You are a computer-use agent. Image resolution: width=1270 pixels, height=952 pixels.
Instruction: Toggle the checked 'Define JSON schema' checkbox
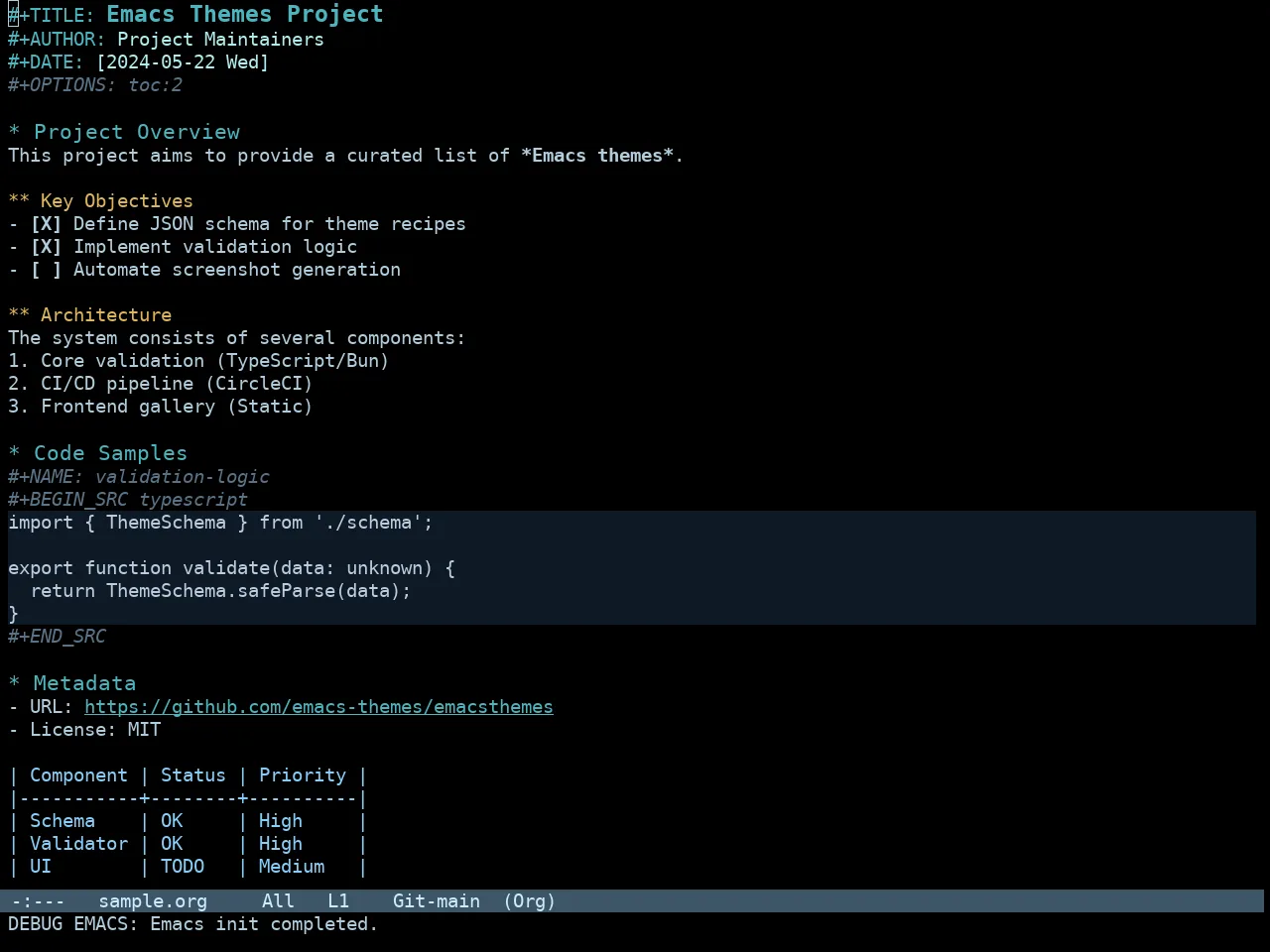(x=46, y=224)
